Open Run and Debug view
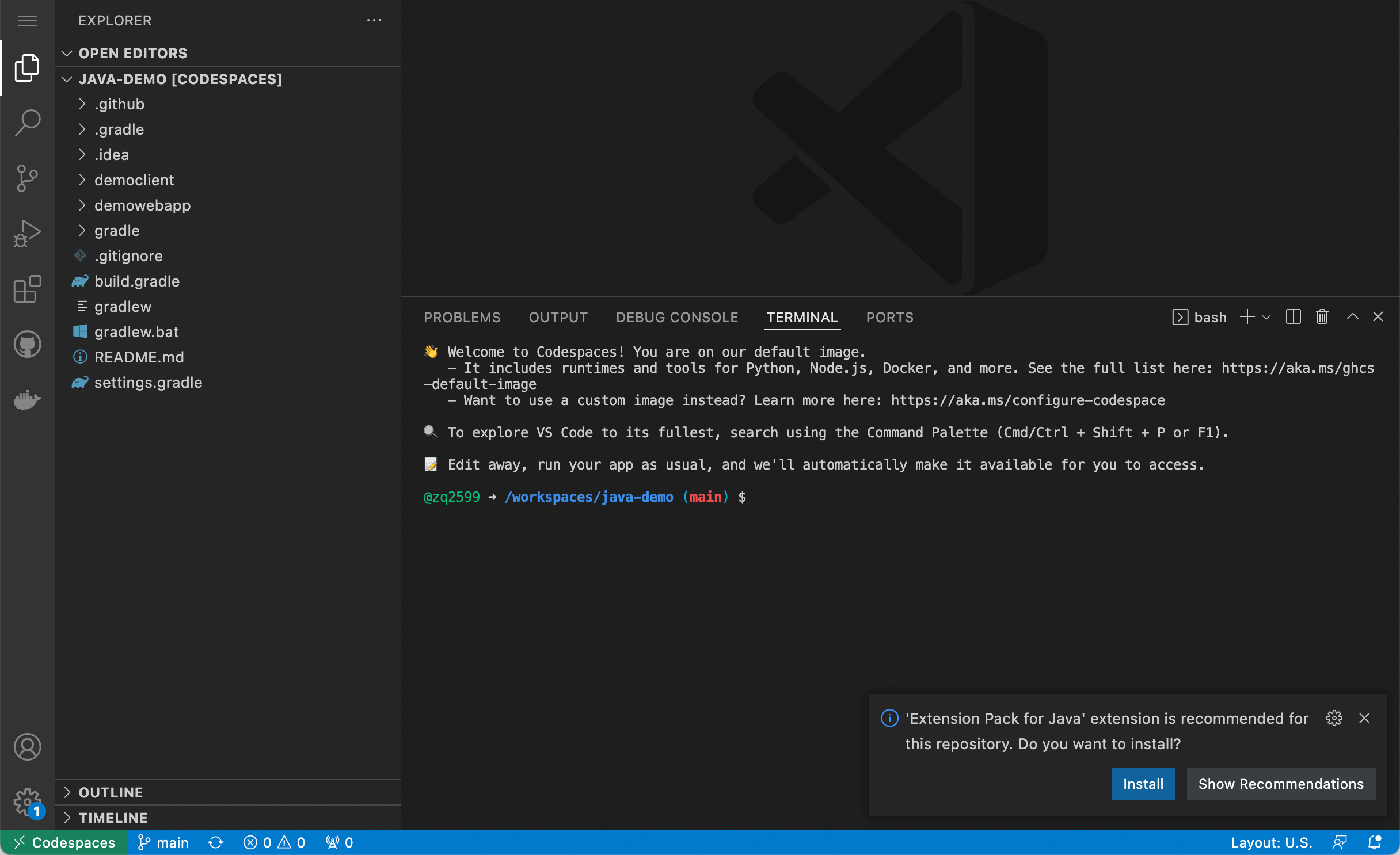Viewport: 1400px width, 855px height. (27, 233)
